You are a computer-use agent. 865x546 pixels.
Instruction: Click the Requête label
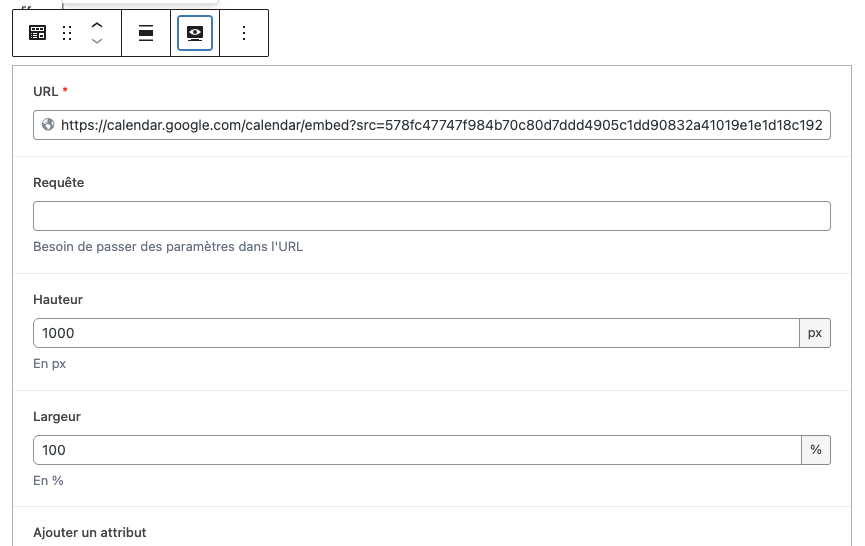coord(58,183)
